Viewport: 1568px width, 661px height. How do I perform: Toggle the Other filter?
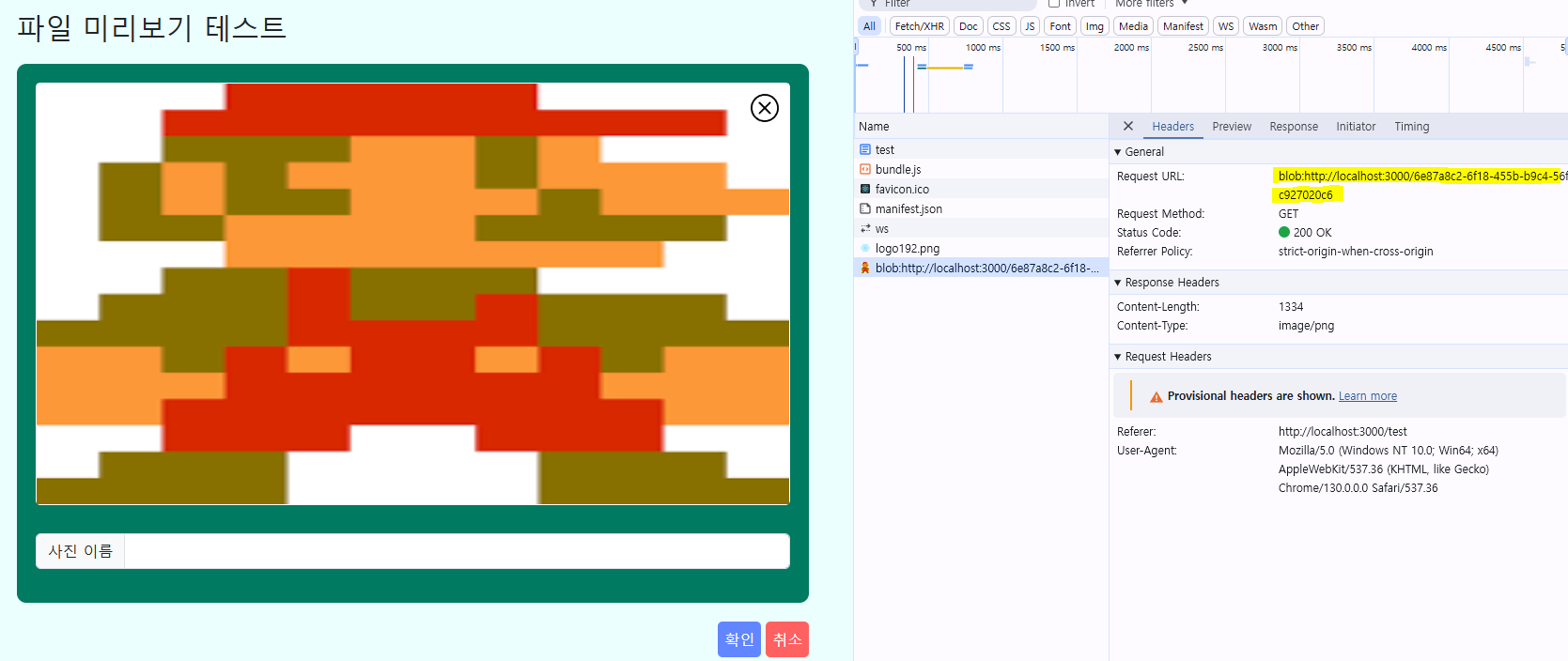1305,26
